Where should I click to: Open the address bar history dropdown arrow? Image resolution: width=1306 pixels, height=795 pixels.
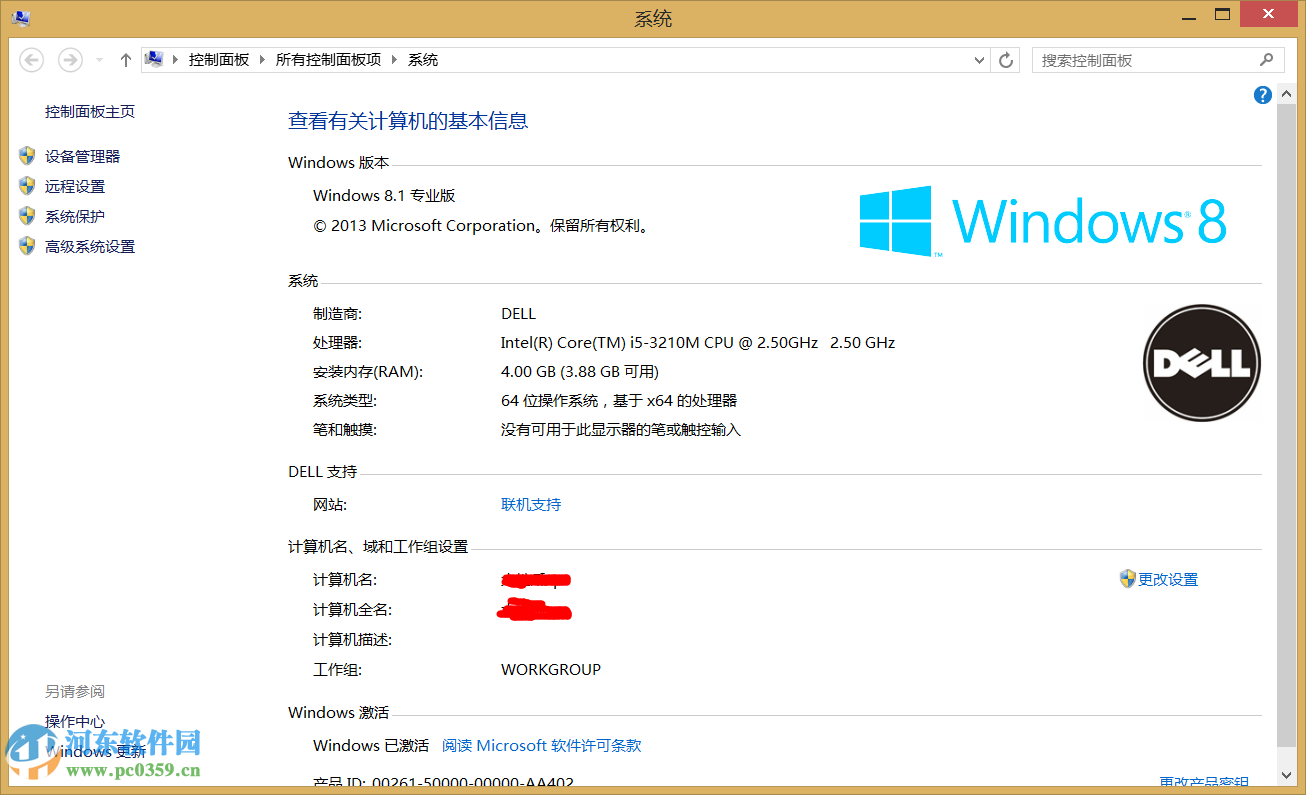[979, 60]
